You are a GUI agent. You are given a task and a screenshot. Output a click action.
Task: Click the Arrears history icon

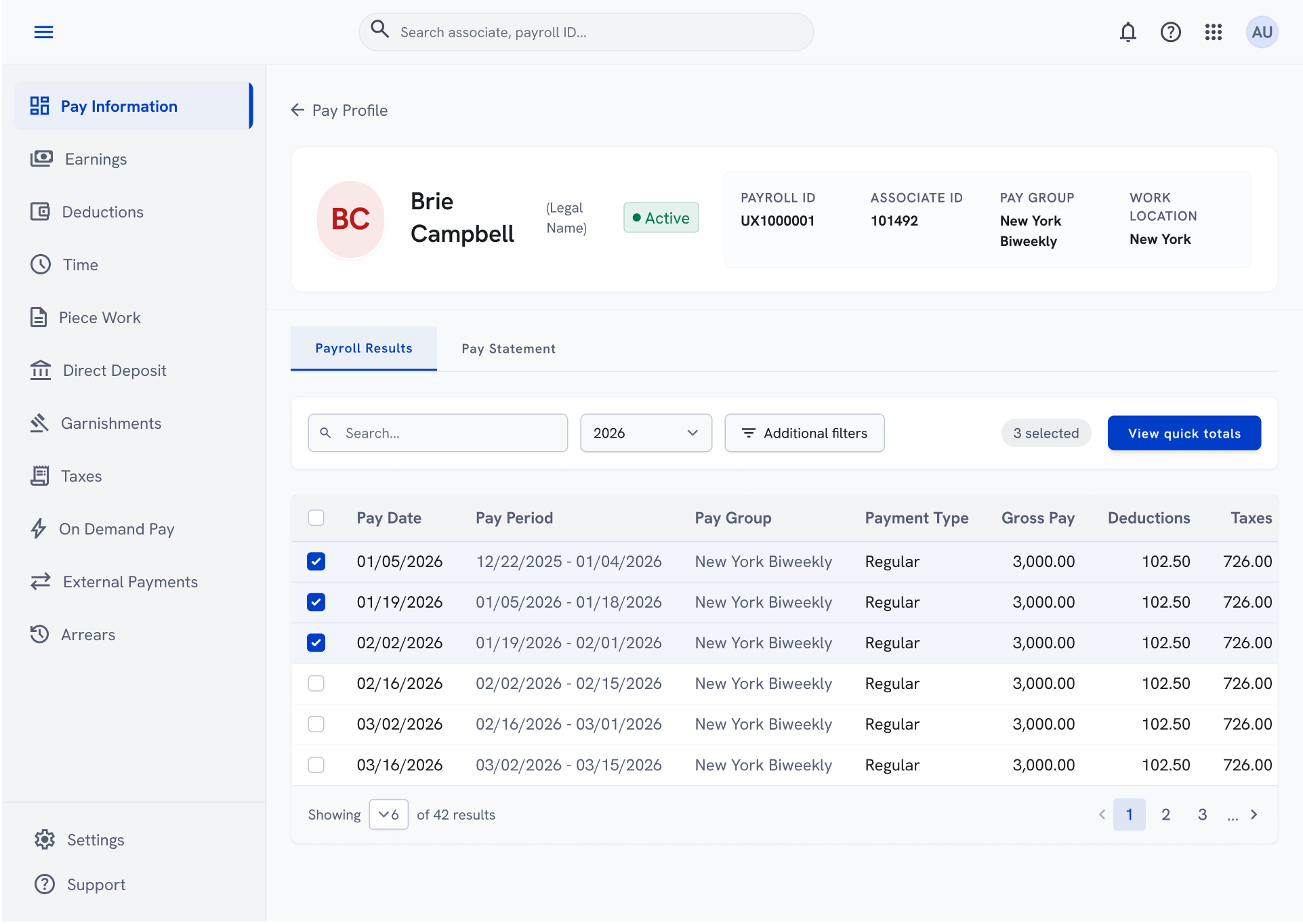40,634
